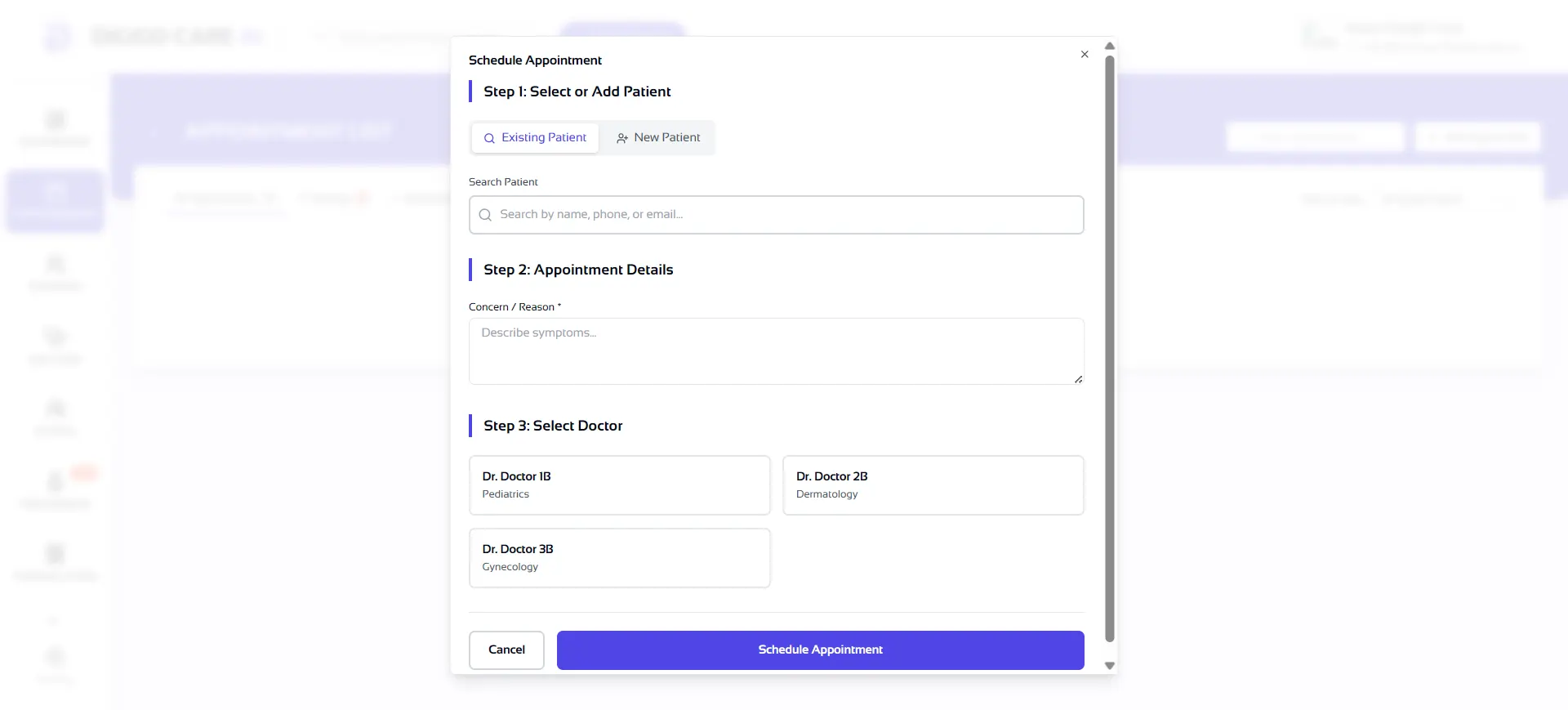Screen dimensions: 1568x710
Task: Click the Concern / Reason field label
Action: click(514, 307)
